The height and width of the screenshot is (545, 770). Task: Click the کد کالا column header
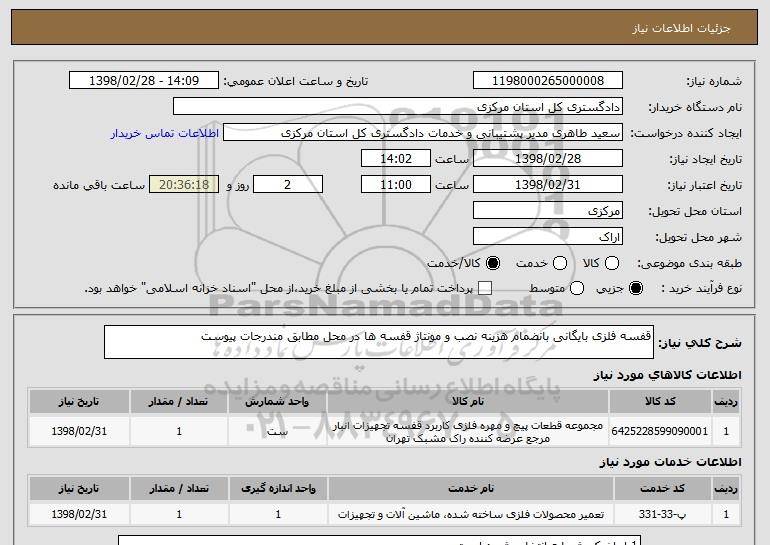[660, 402]
